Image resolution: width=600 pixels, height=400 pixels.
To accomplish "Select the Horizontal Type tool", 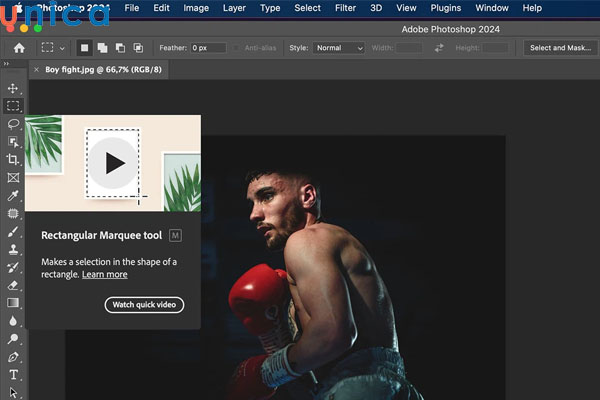I will tap(13, 375).
